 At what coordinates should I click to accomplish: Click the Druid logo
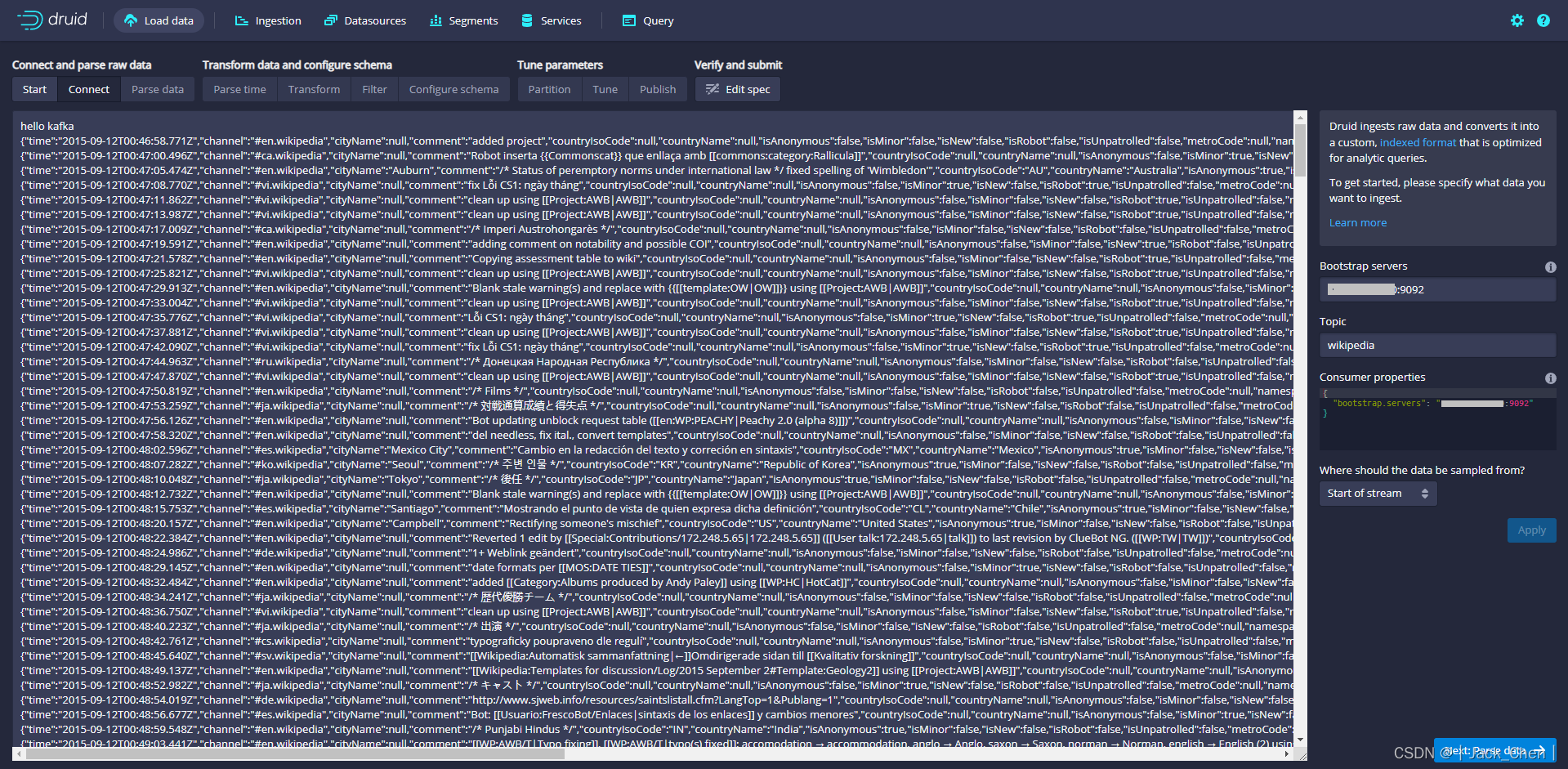click(x=52, y=20)
